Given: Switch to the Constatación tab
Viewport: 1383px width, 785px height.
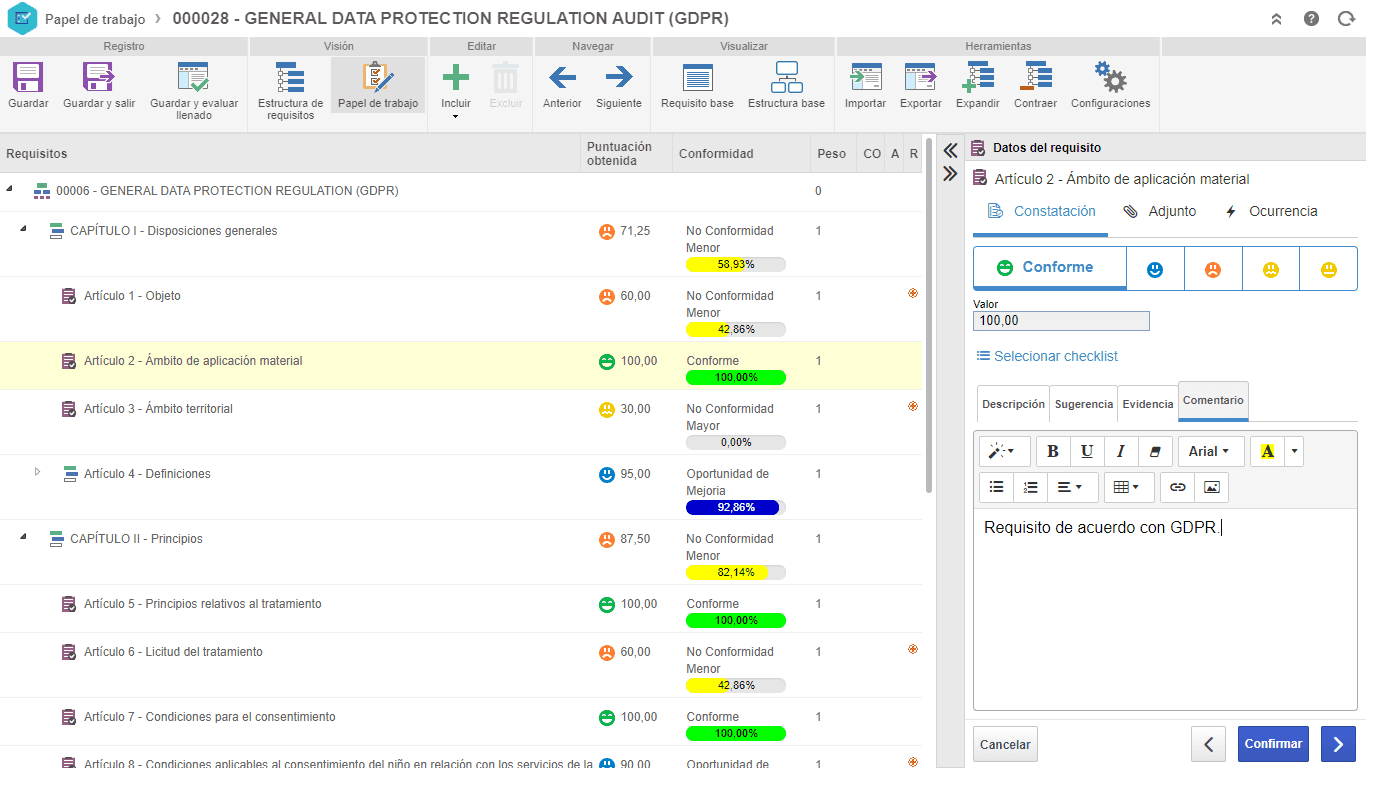Looking at the screenshot, I should 1041,211.
